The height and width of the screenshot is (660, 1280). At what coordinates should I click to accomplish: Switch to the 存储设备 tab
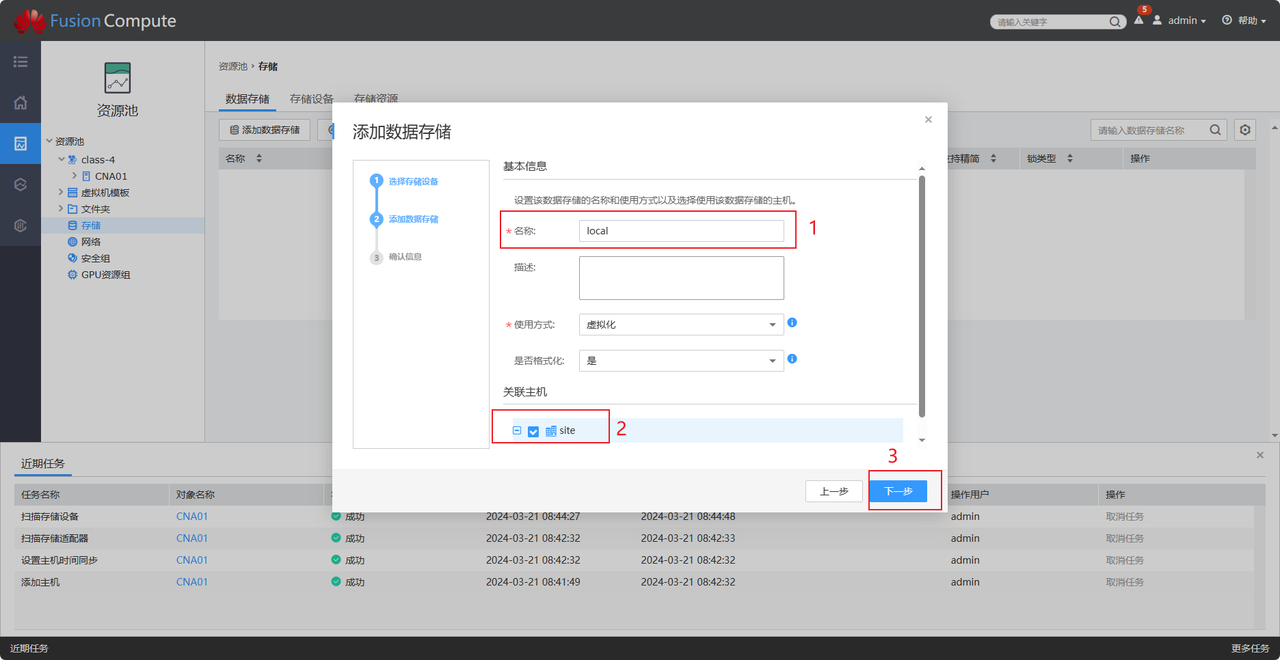[311, 99]
